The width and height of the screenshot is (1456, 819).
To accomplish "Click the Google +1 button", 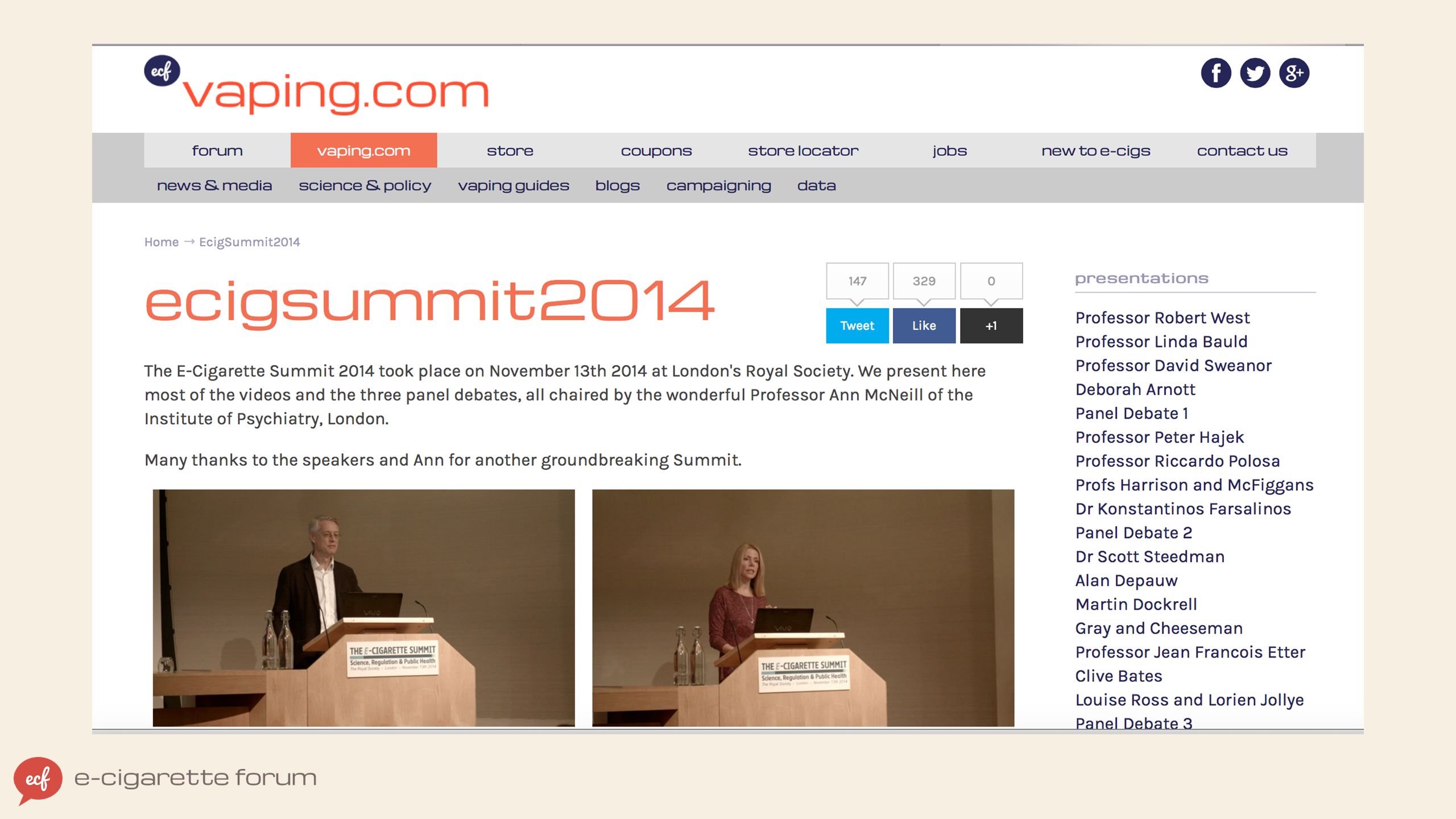I will click(x=991, y=326).
